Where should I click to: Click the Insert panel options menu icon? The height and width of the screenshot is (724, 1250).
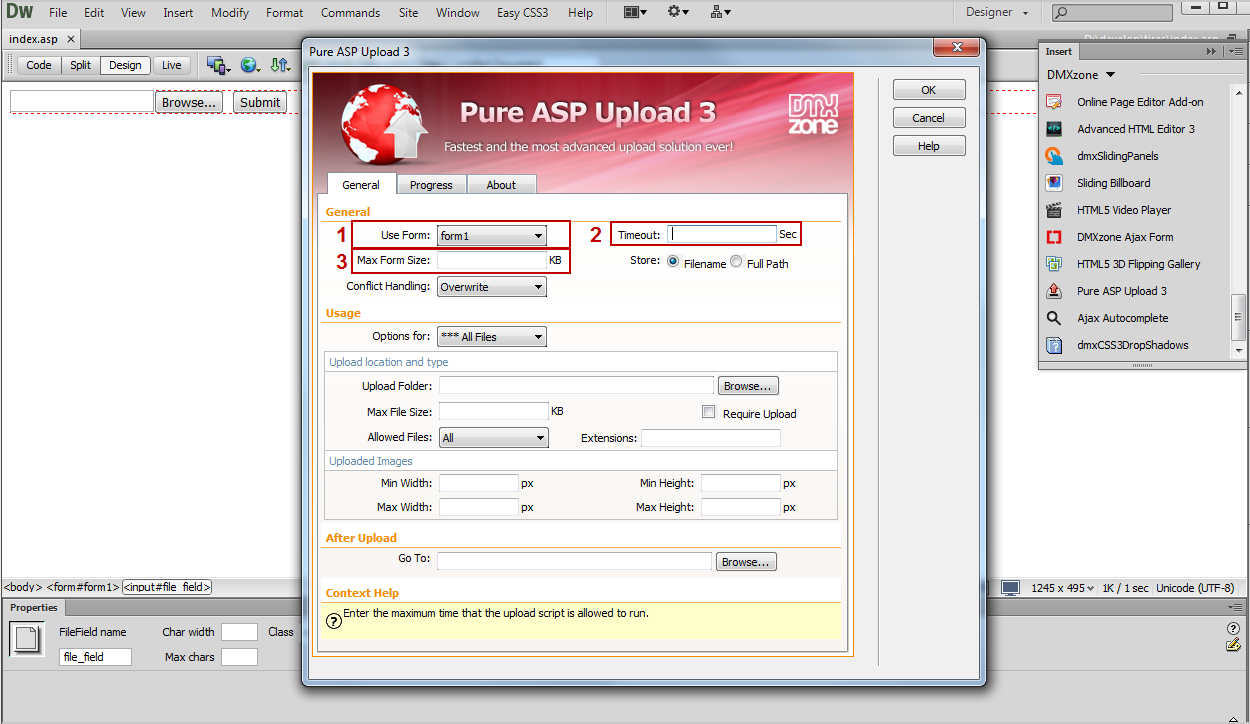click(1234, 51)
